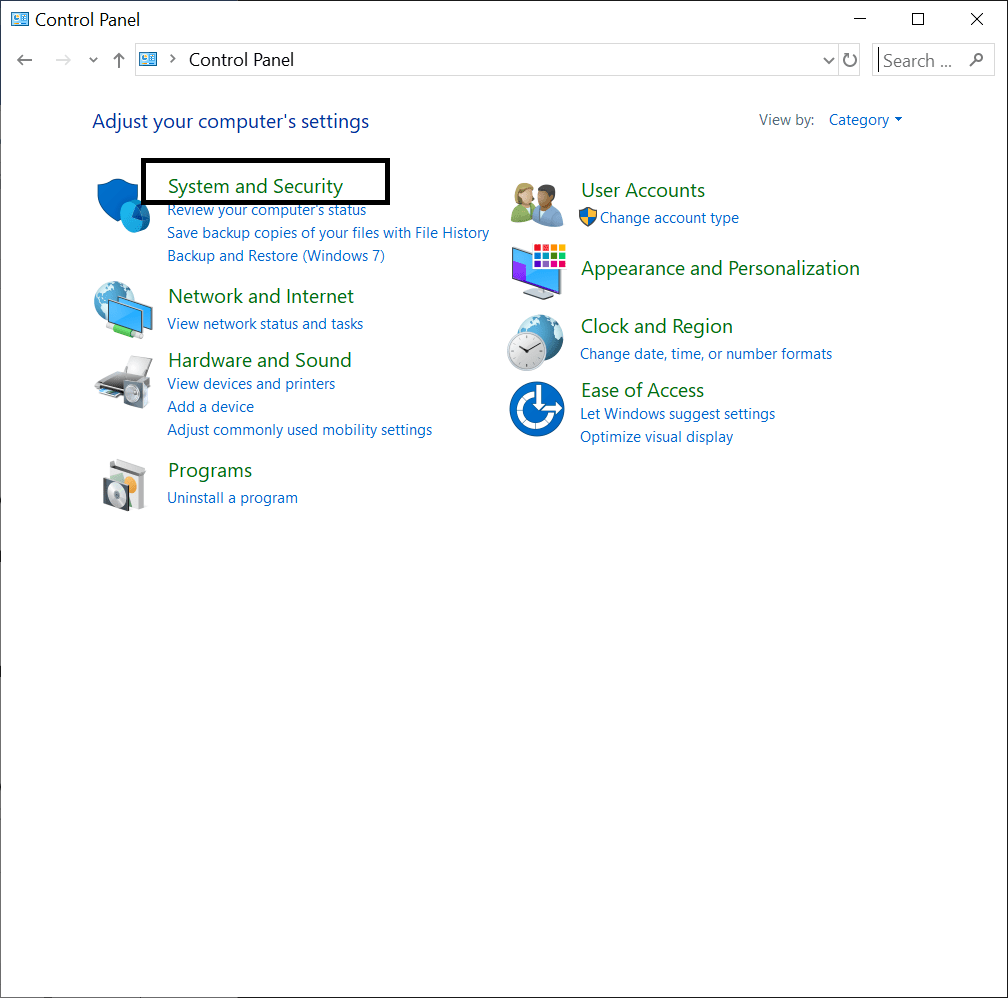The image size is (1008, 998).
Task: Click Change account type link
Action: point(668,217)
